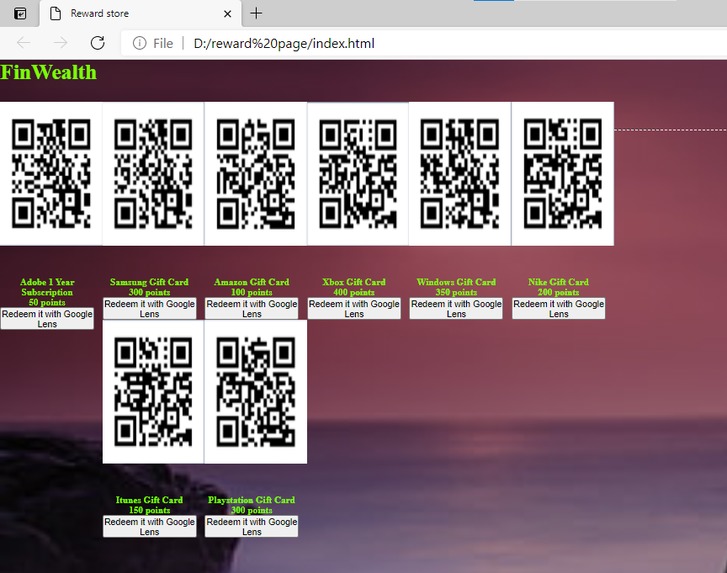
Task: Redeem the Windows Gift Card with Google Lens
Action: pyautogui.click(x=456, y=309)
